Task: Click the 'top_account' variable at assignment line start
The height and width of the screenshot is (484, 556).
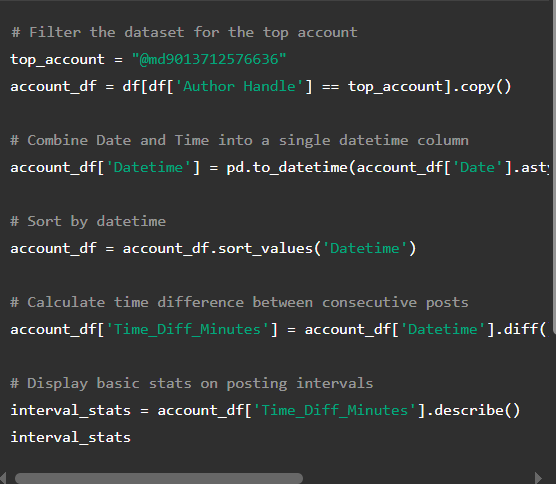Action: coord(58,59)
